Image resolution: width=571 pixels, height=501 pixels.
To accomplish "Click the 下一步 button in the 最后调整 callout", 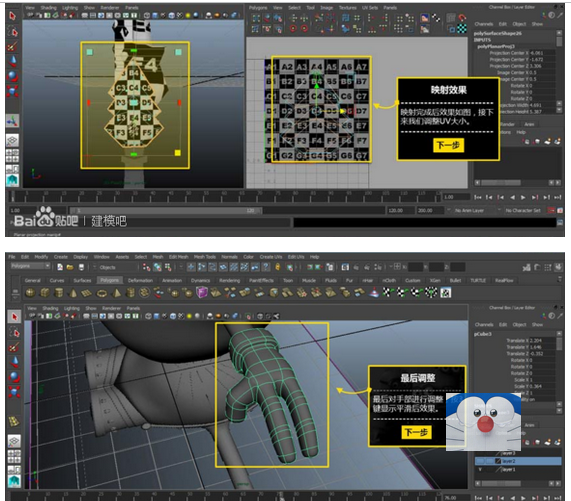I will point(416,432).
